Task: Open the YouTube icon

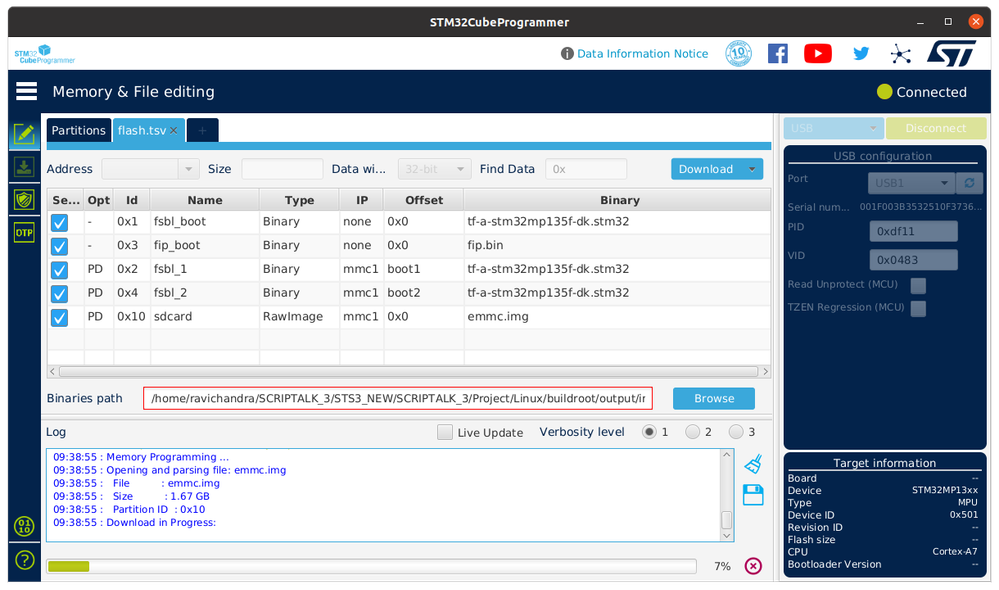Action: click(817, 54)
